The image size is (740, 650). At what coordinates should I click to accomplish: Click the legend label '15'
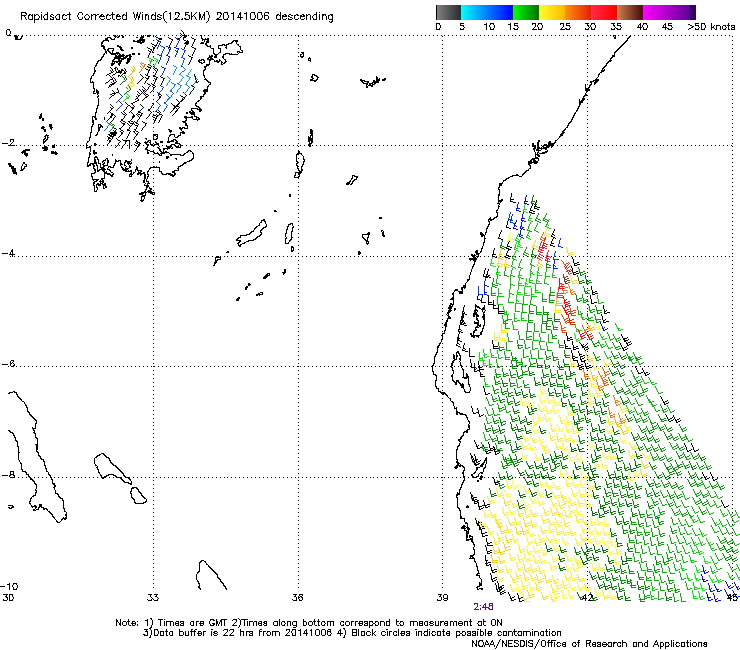pyautogui.click(x=513, y=27)
